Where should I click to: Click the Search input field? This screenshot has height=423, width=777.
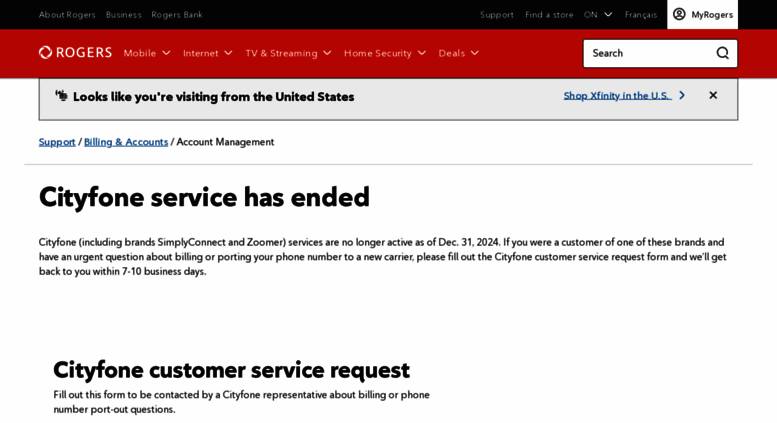pyautogui.click(x=650, y=53)
